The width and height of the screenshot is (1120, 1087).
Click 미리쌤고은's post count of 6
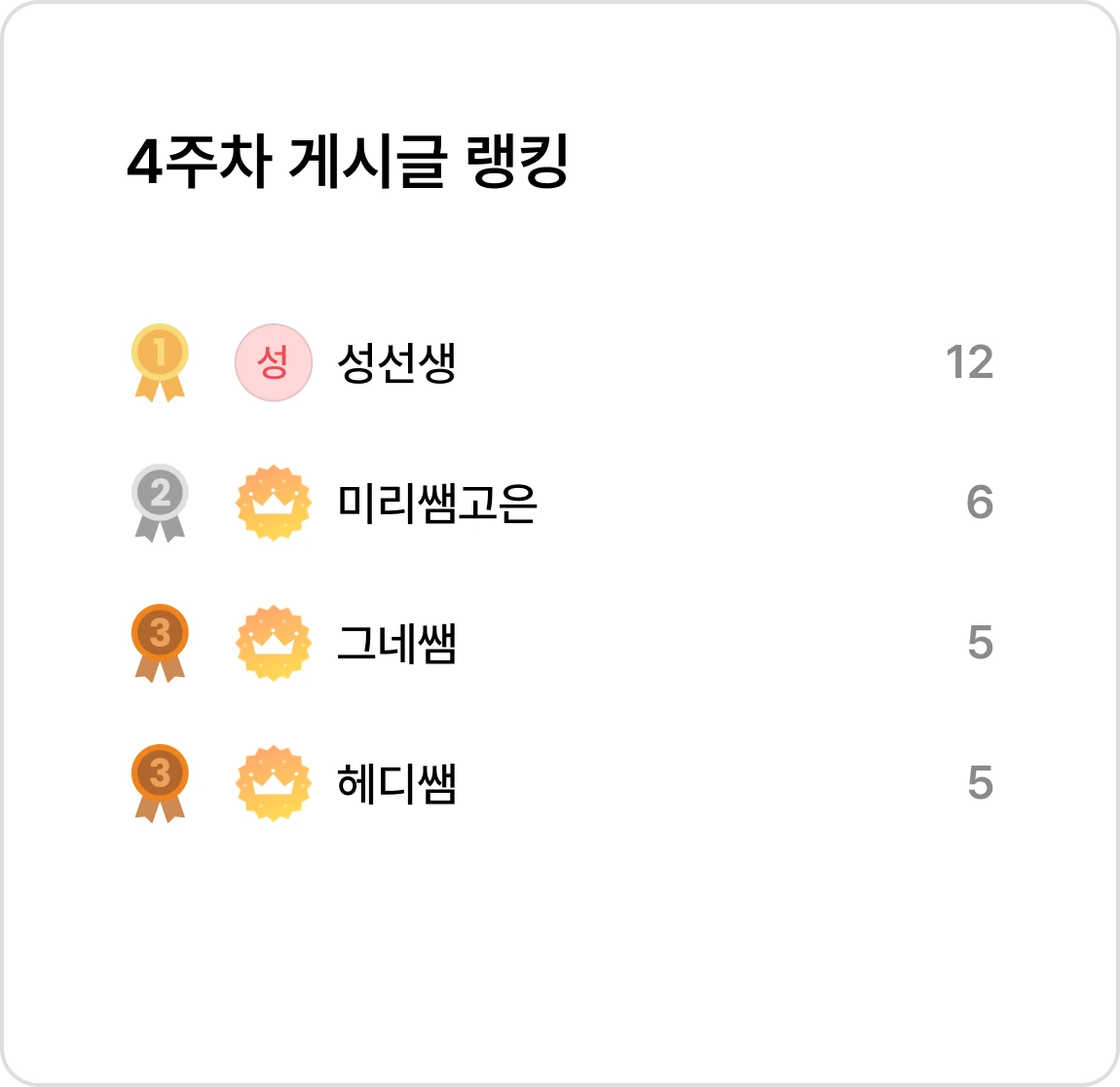[x=980, y=502]
